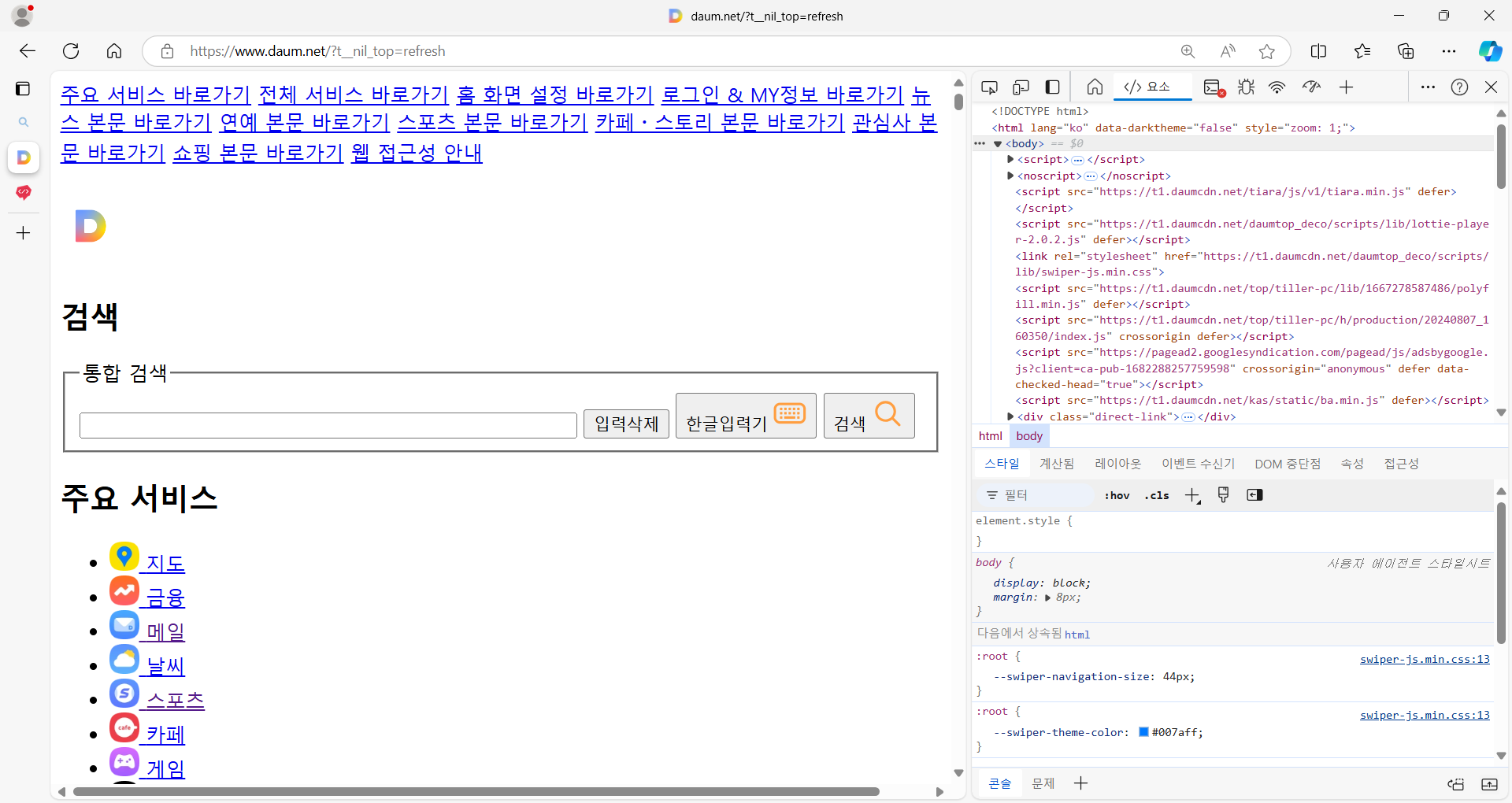Close the DevTools panel
Image resolution: width=1512 pixels, height=803 pixels.
[1491, 87]
